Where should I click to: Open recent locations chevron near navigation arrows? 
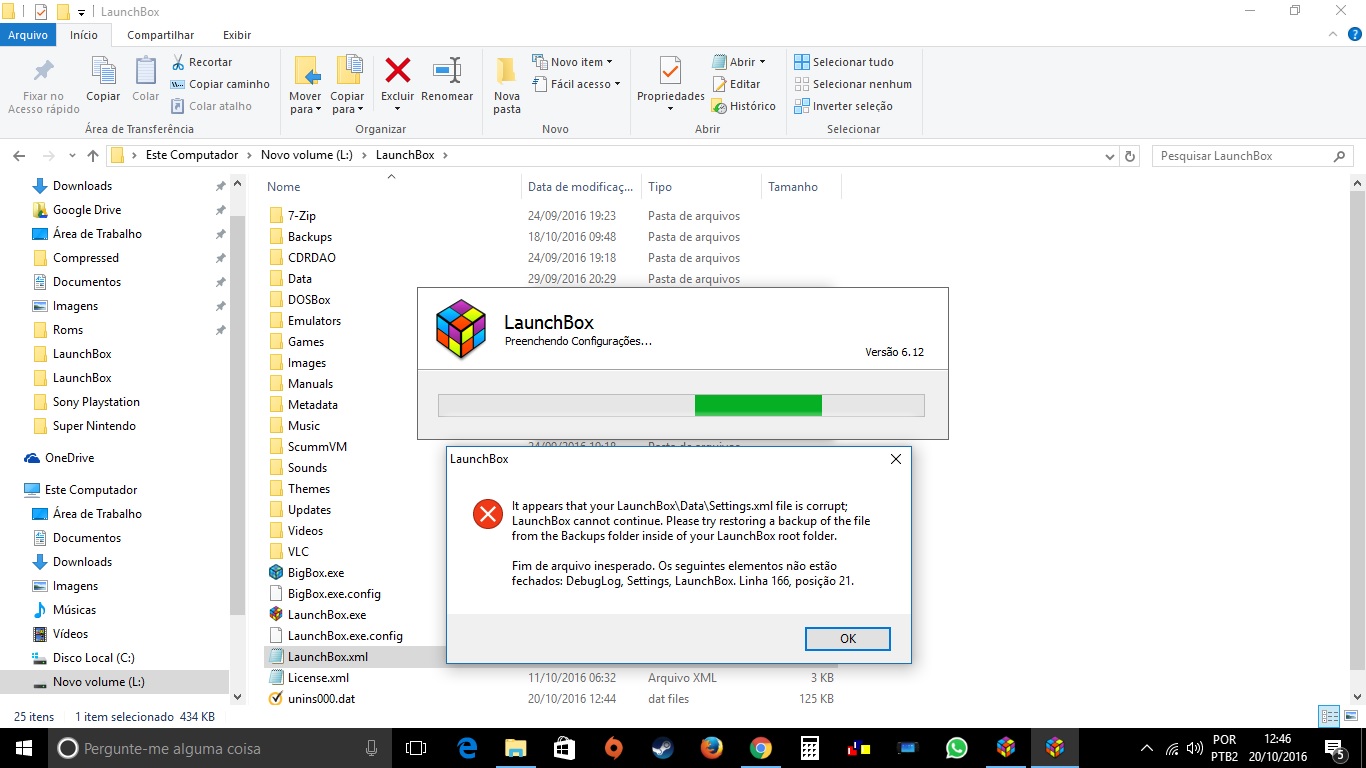[72, 156]
